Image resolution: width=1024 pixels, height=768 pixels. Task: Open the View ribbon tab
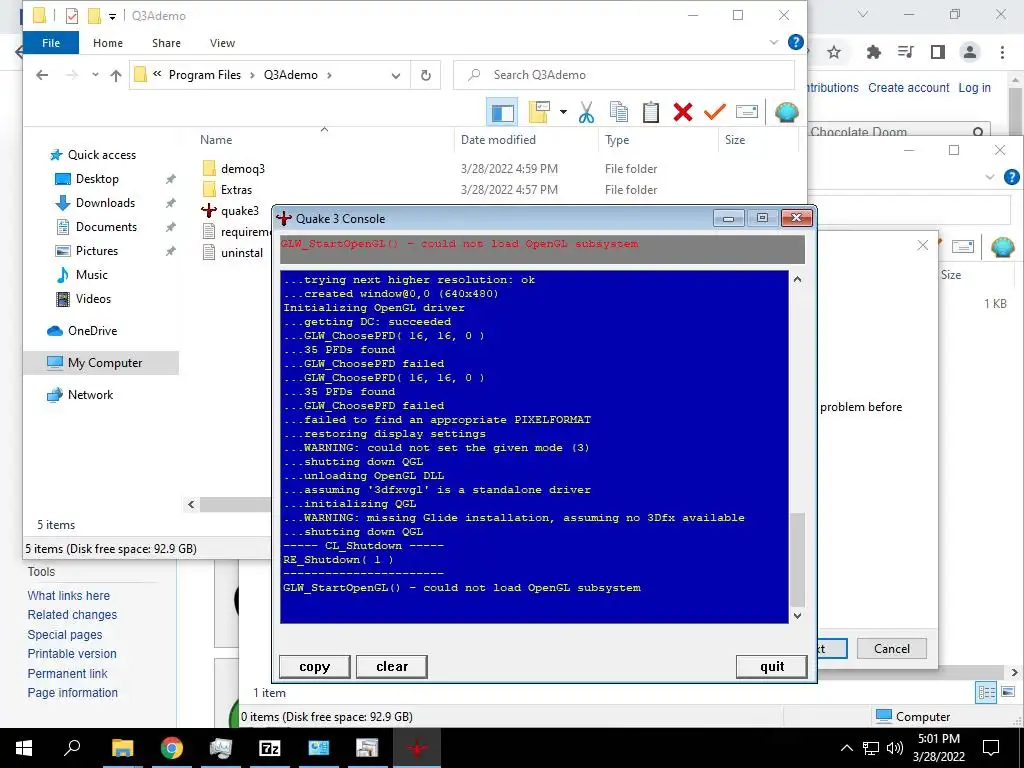(x=222, y=43)
